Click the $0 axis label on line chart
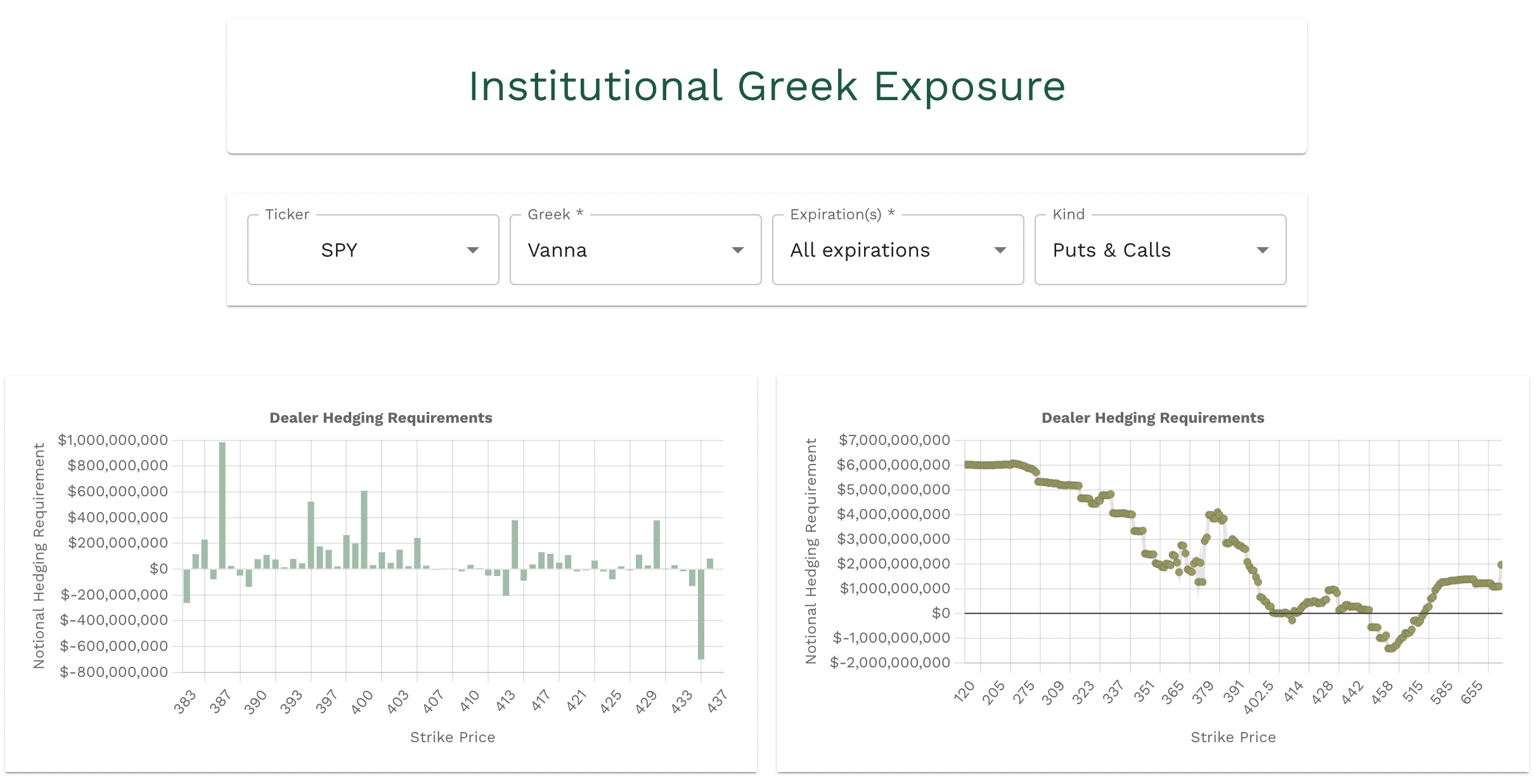The image size is (1536, 784). 940,613
